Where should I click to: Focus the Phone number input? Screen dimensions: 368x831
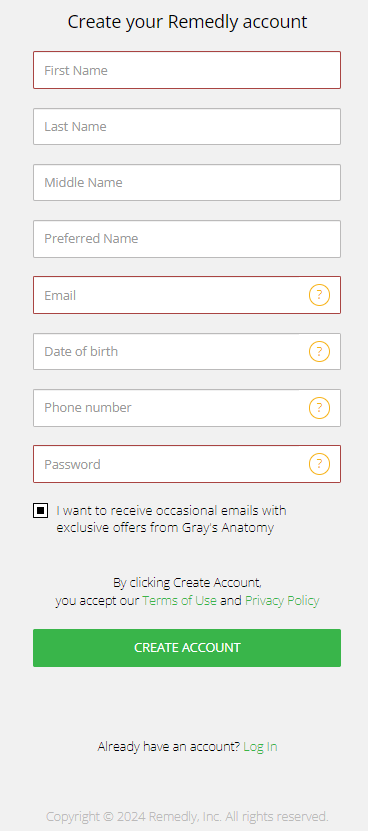coord(171,408)
